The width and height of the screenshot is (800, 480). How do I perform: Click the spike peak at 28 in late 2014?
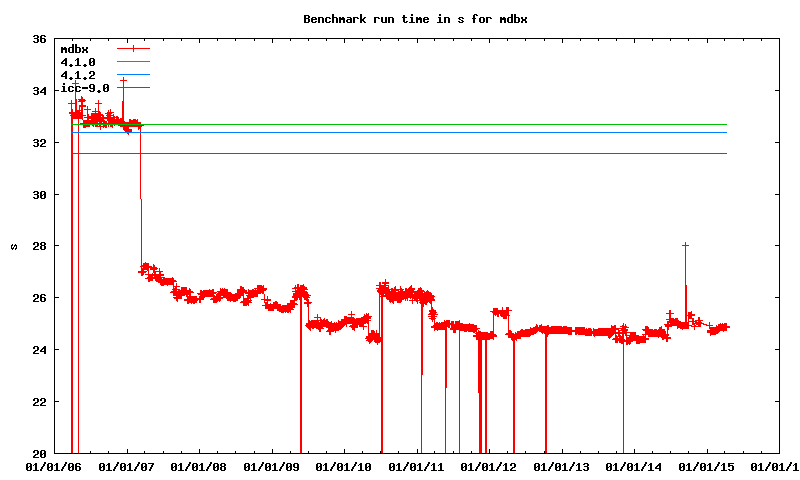click(685, 245)
